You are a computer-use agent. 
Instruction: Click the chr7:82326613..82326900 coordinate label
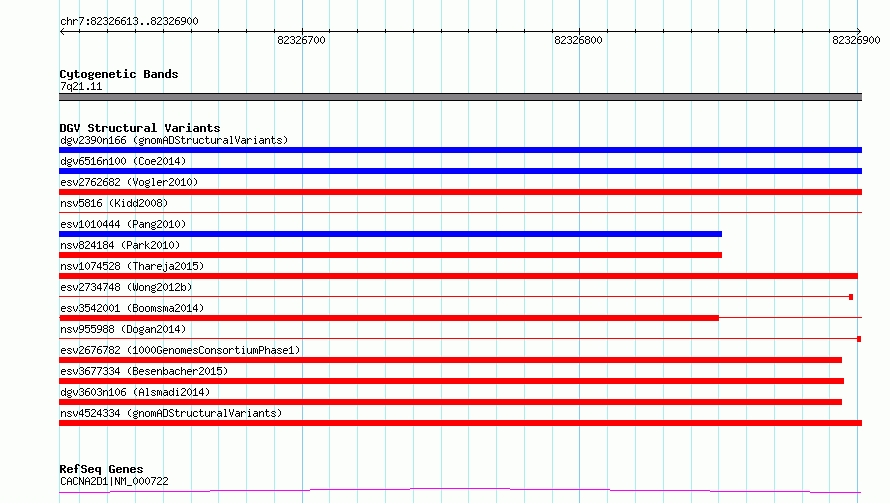click(129, 21)
